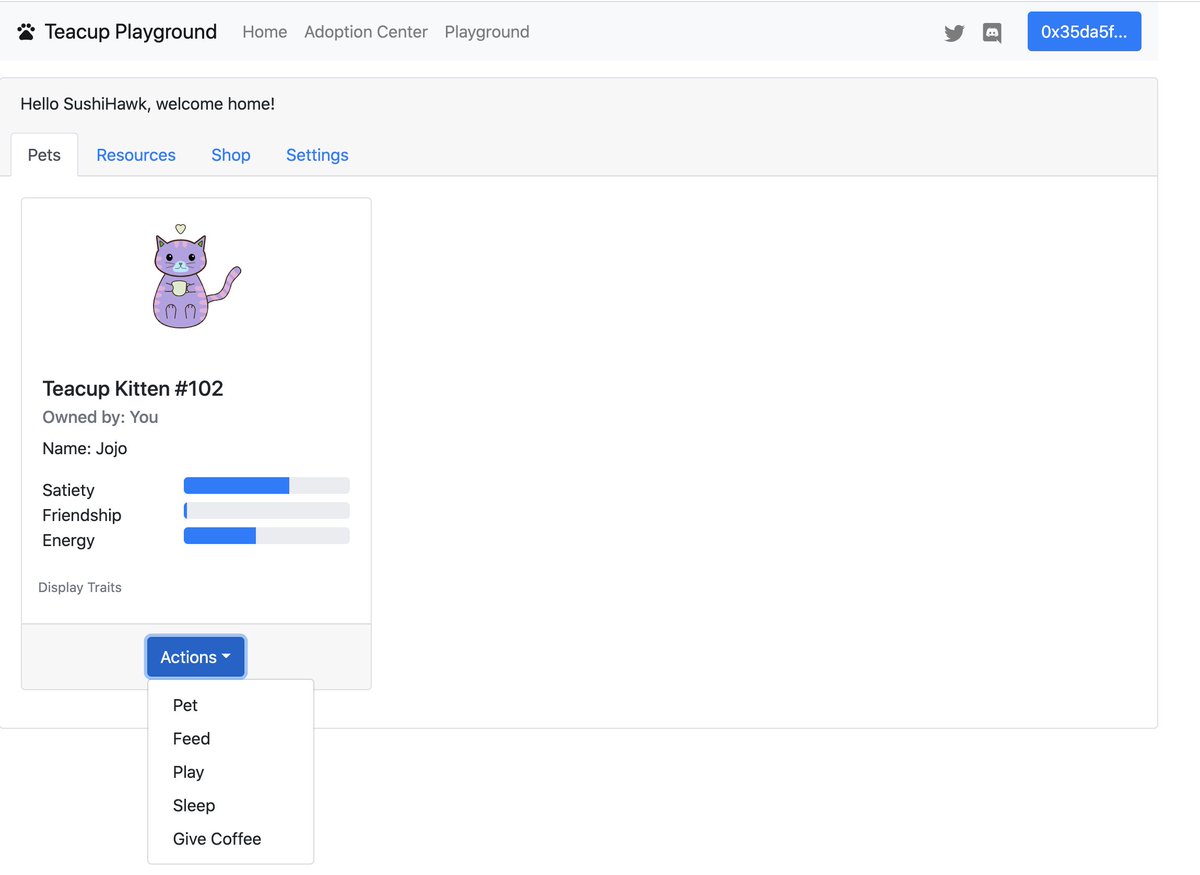Click the 'Hello SushiHawk, welcome home!' greeting
This screenshot has width=1200, height=875.
click(147, 104)
